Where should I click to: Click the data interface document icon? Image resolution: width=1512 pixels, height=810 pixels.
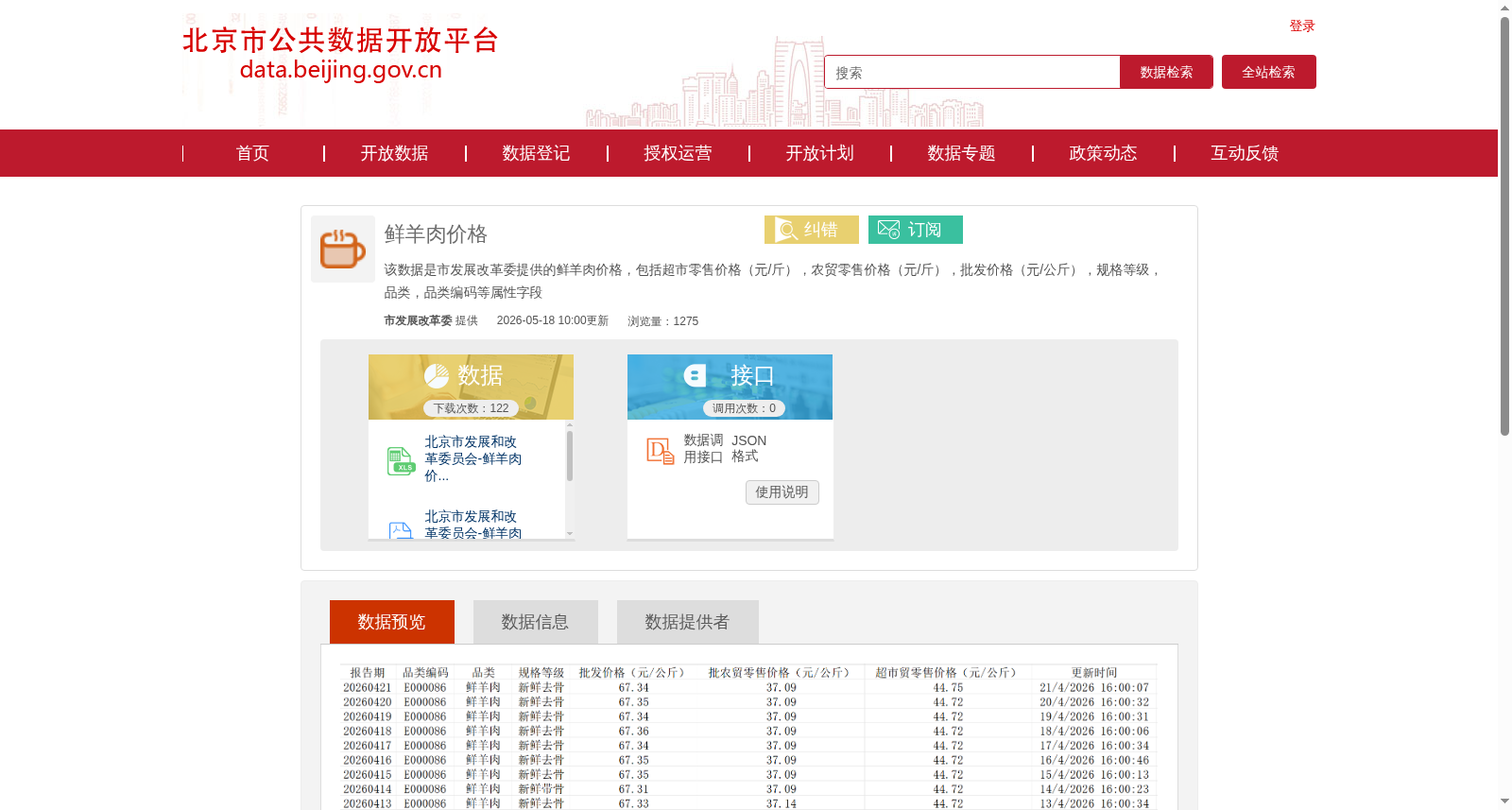660,451
